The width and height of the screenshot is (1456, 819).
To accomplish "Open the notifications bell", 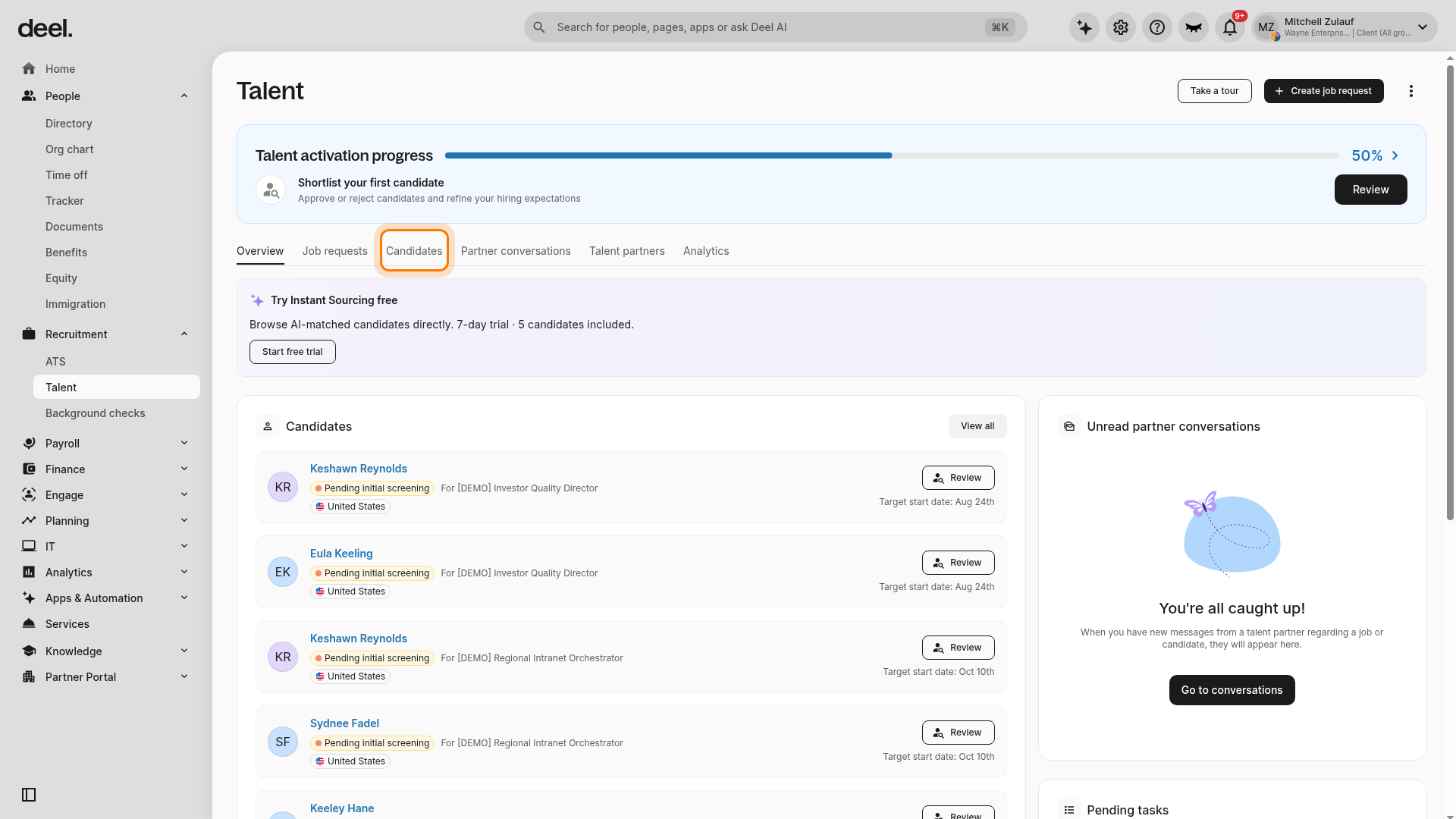I will [x=1230, y=28].
